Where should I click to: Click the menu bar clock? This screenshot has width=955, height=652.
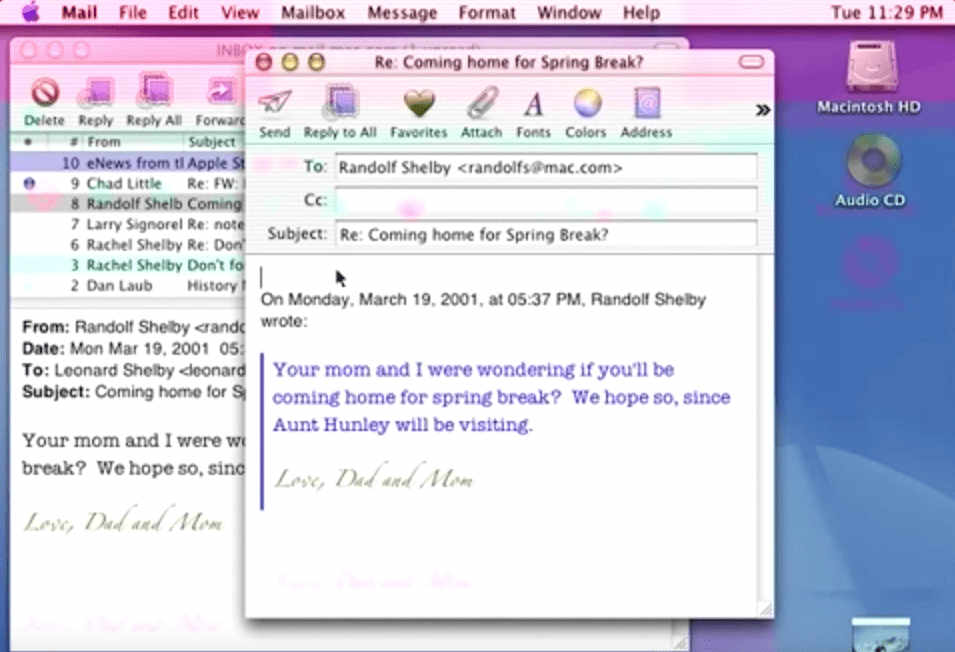887,13
